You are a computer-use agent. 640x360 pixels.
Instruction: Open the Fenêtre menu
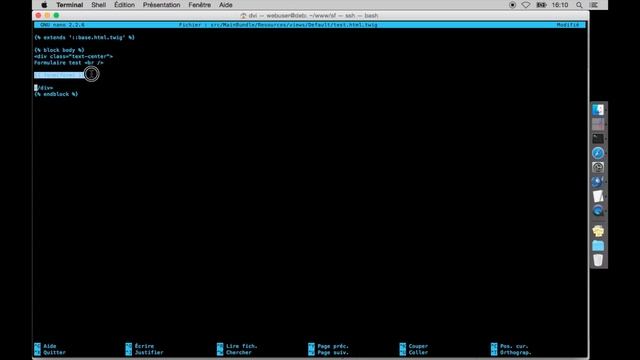pos(200,5)
